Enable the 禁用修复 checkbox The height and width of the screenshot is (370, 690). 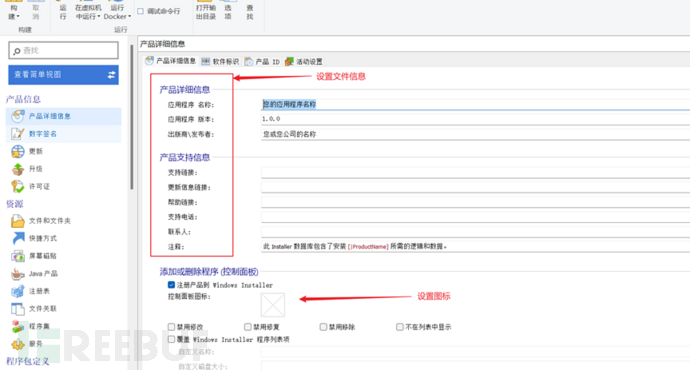[x=248, y=327]
